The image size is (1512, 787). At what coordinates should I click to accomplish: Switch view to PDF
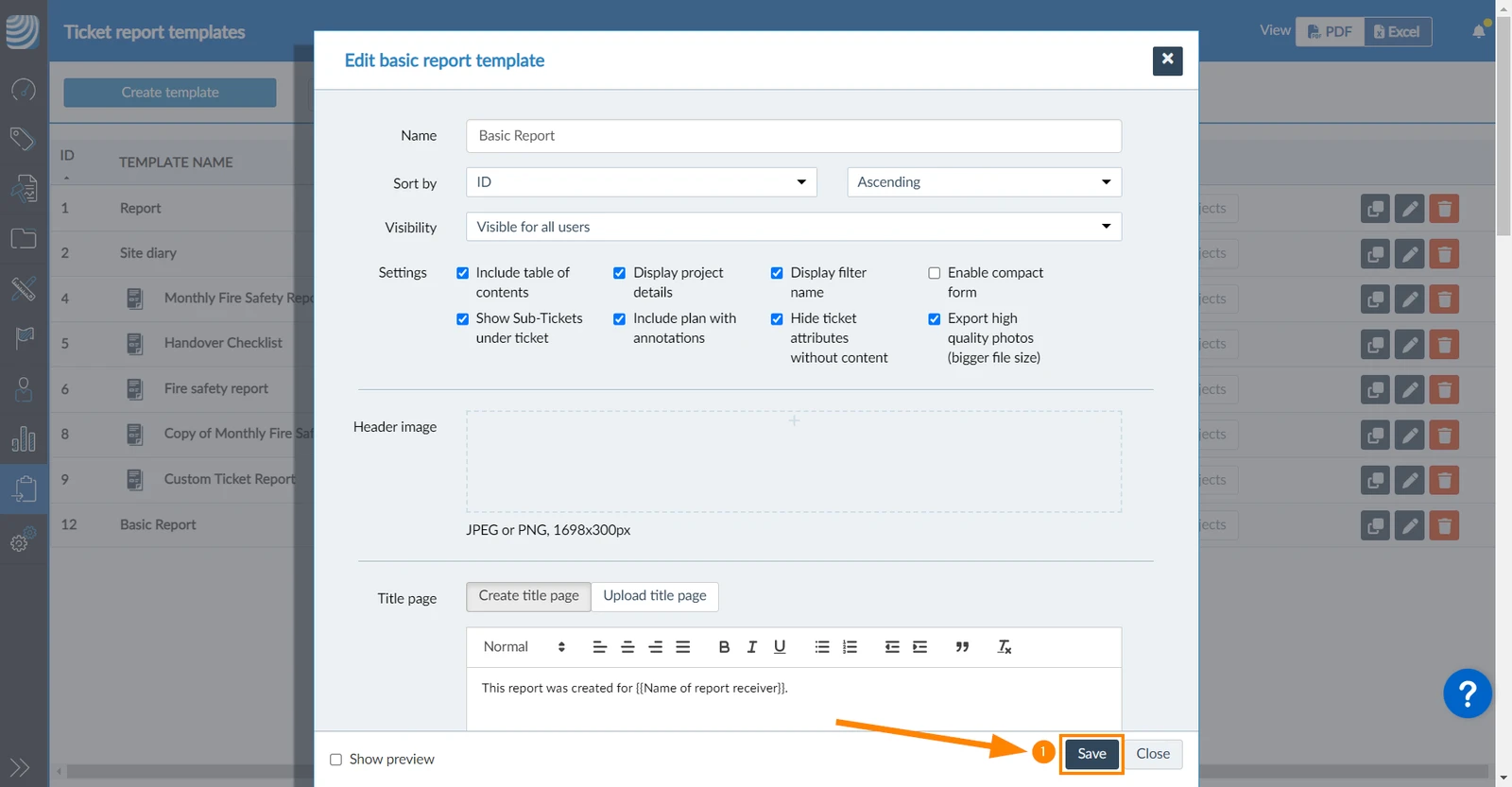tap(1330, 32)
